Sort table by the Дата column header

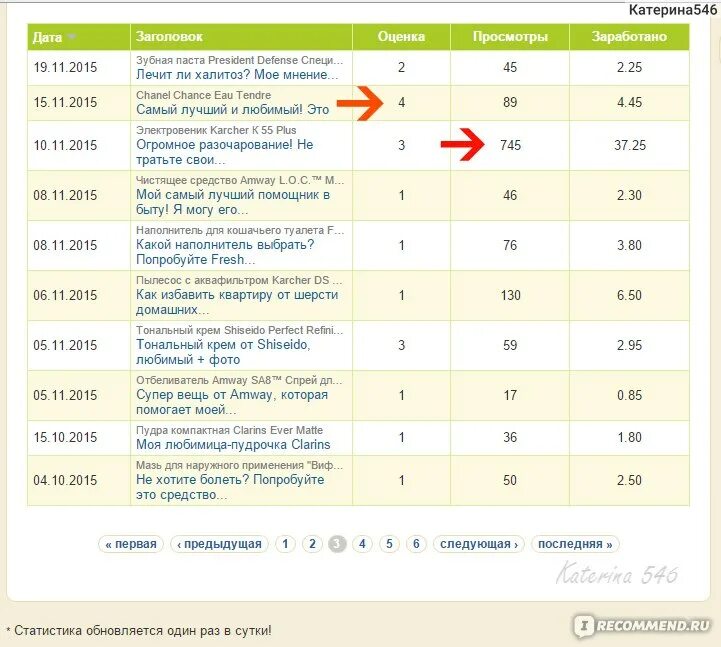pyautogui.click(x=47, y=37)
